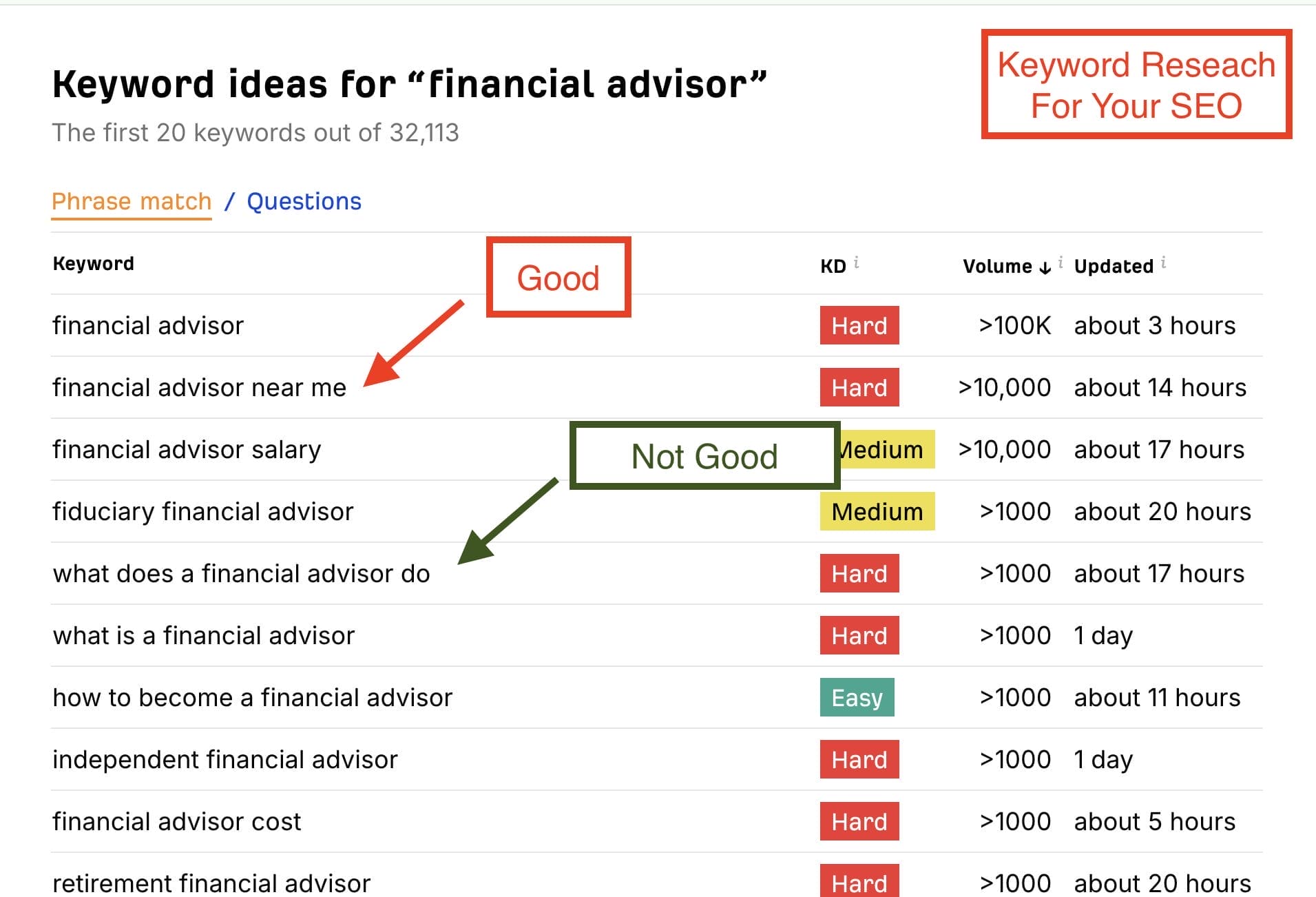
Task: Open the 'financial advisor near me' keyword
Action: (x=199, y=388)
